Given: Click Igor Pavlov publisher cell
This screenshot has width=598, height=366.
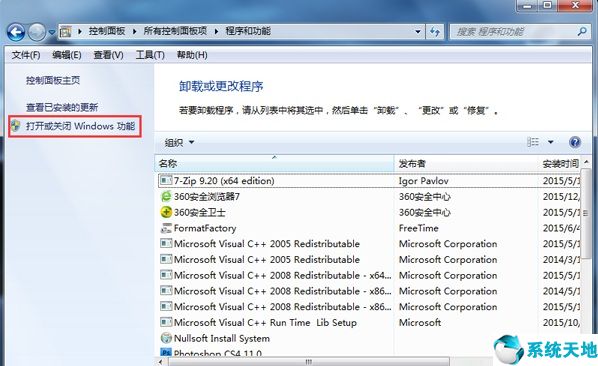Looking at the screenshot, I should click(424, 181).
